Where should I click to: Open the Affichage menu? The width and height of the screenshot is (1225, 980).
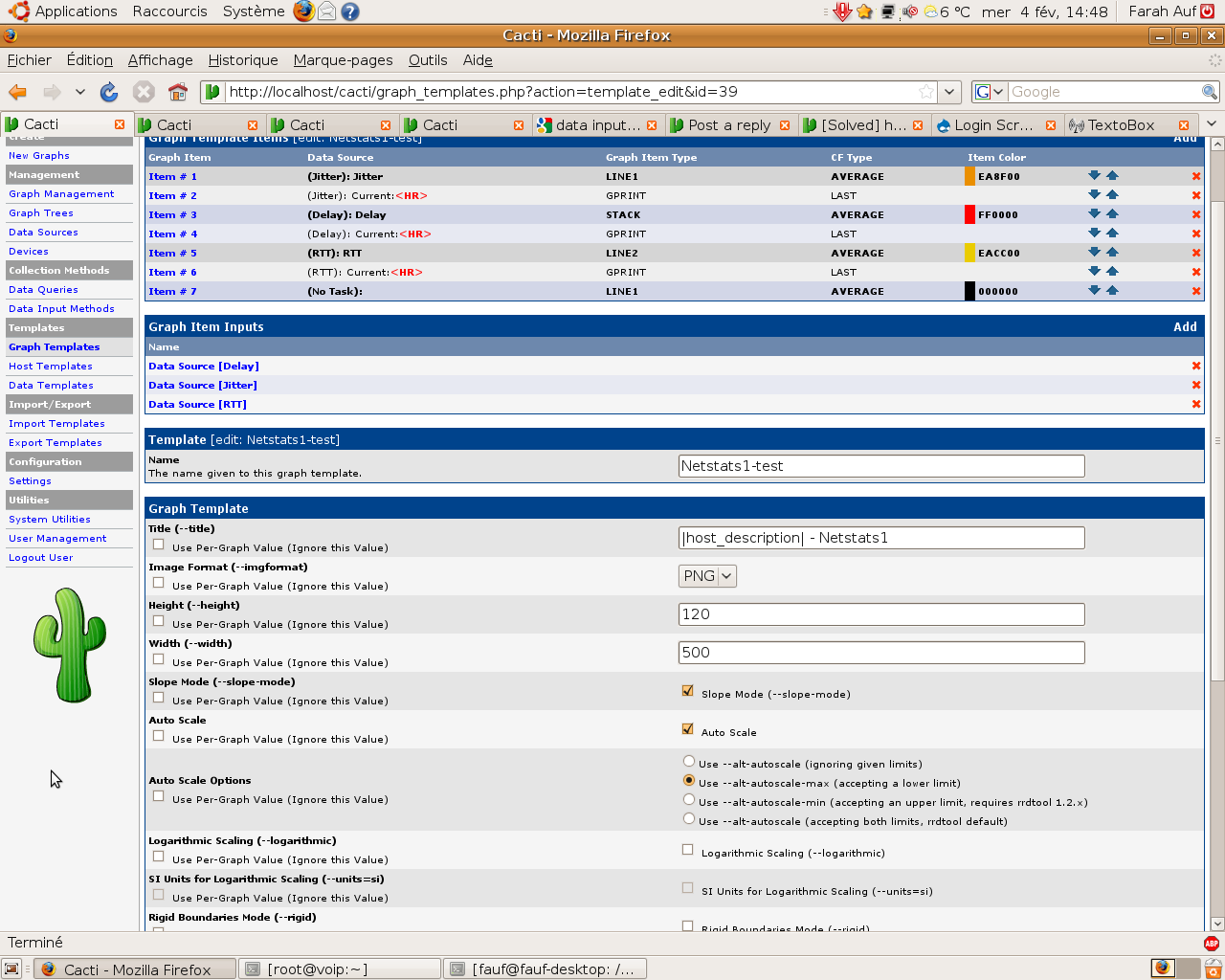pos(161,60)
